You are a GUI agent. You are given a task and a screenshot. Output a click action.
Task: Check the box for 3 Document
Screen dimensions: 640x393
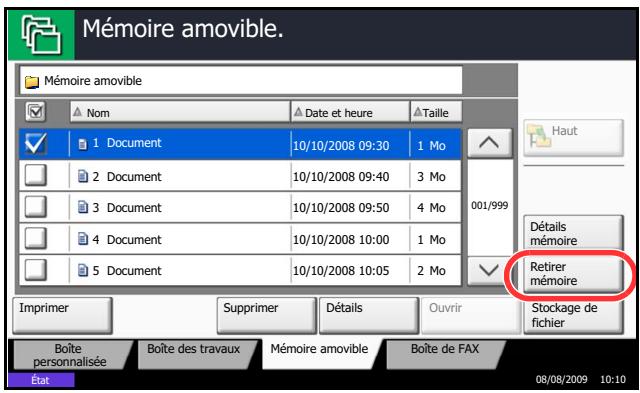[x=36, y=207]
